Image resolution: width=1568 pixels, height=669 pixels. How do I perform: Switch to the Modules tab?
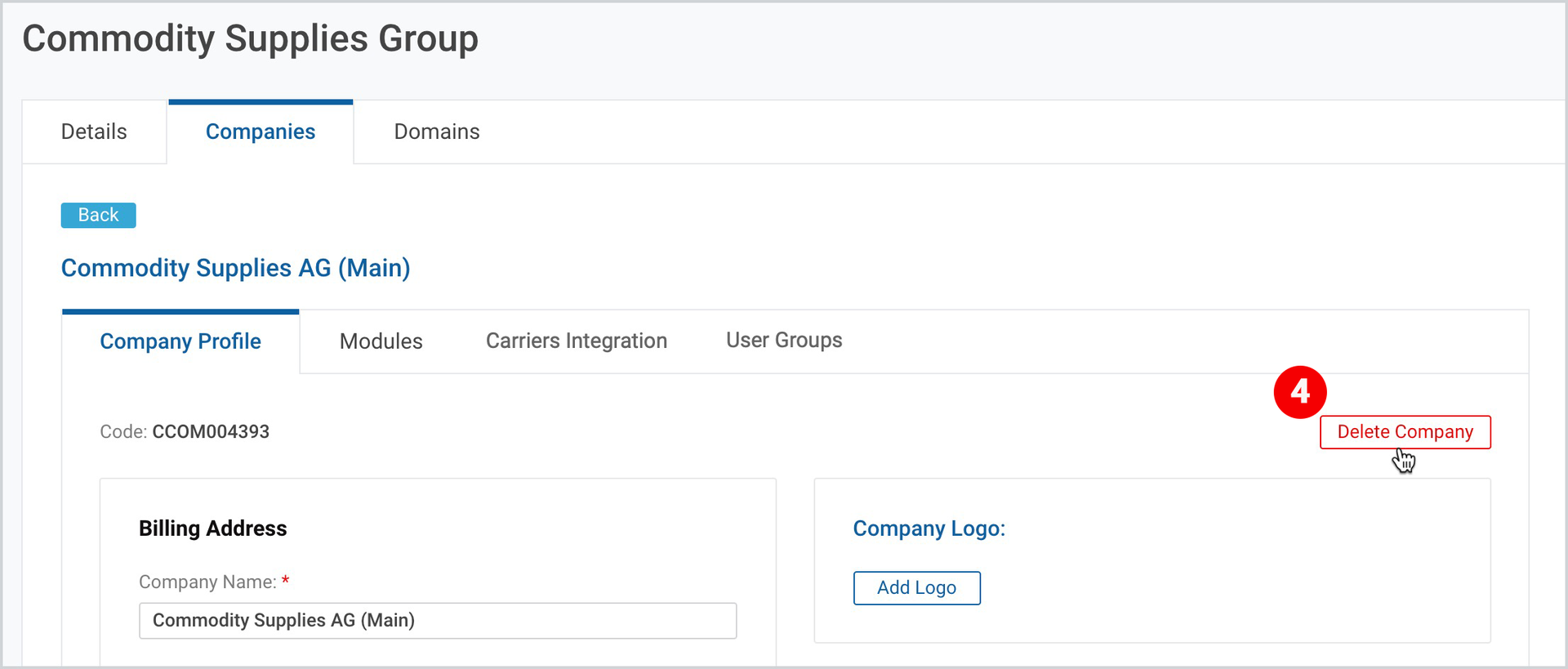381,341
